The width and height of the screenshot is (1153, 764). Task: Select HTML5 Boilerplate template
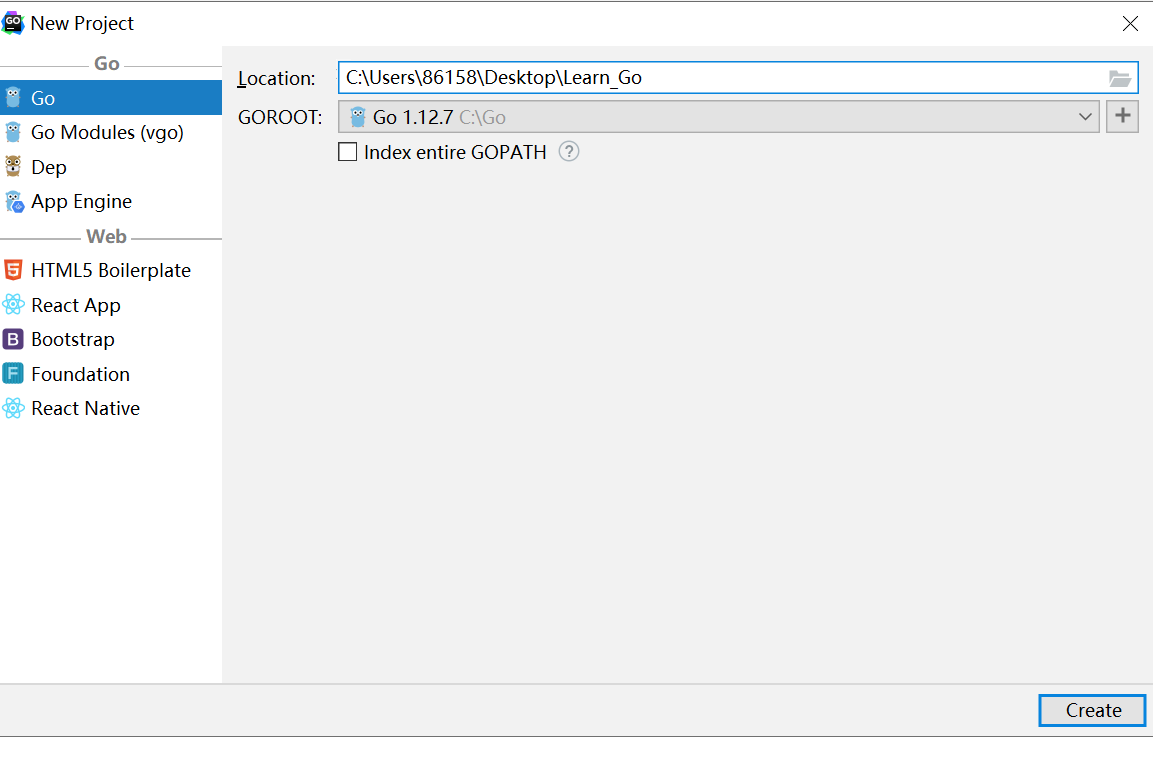pyautogui.click(x=110, y=271)
